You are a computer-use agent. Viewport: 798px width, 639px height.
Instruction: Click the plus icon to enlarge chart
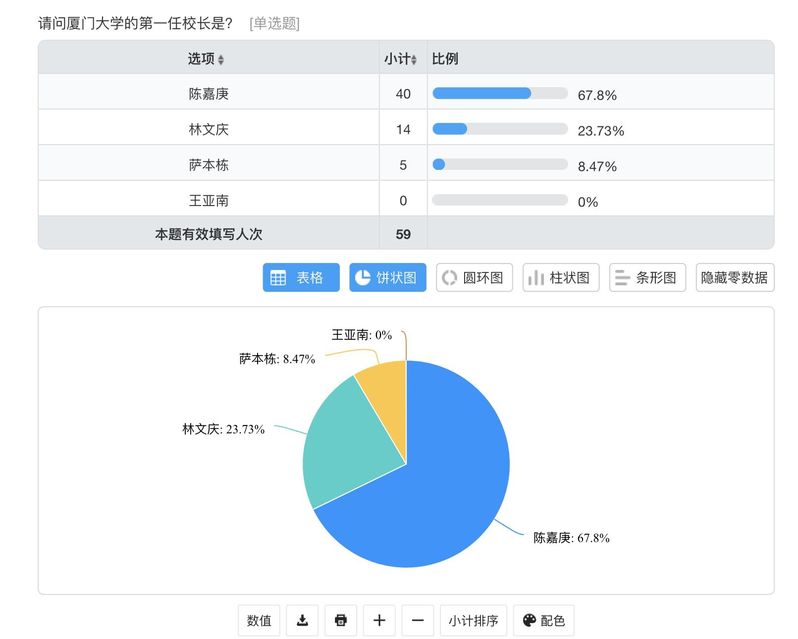379,620
